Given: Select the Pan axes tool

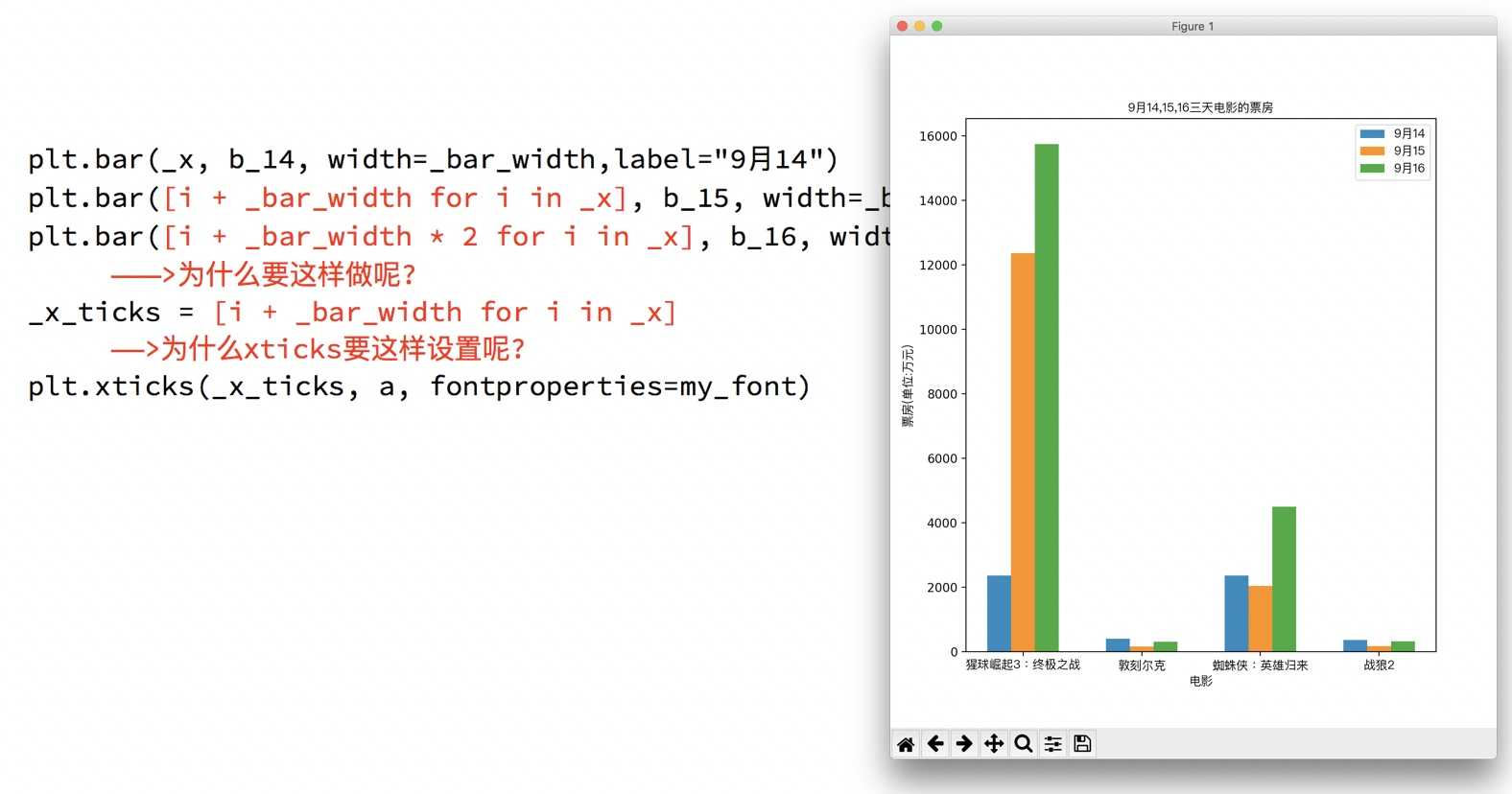Looking at the screenshot, I should pos(994,744).
